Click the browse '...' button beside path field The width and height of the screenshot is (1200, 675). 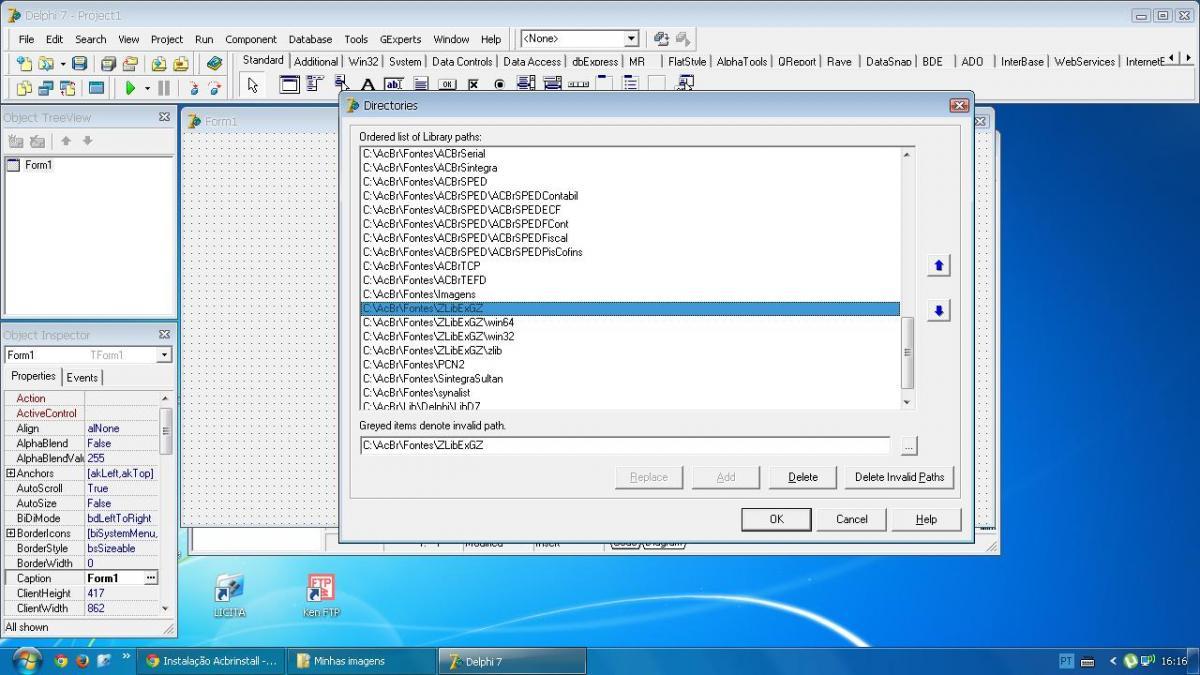(x=908, y=446)
